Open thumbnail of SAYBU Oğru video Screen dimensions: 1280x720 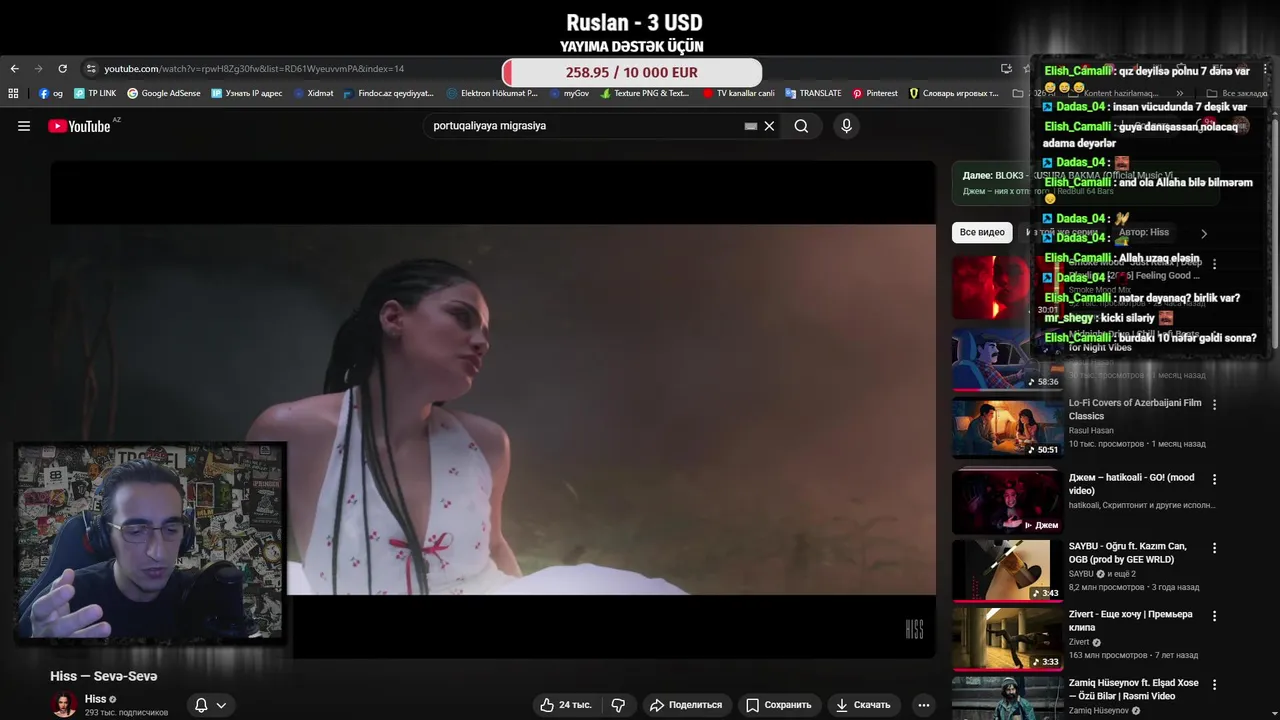pos(1006,571)
